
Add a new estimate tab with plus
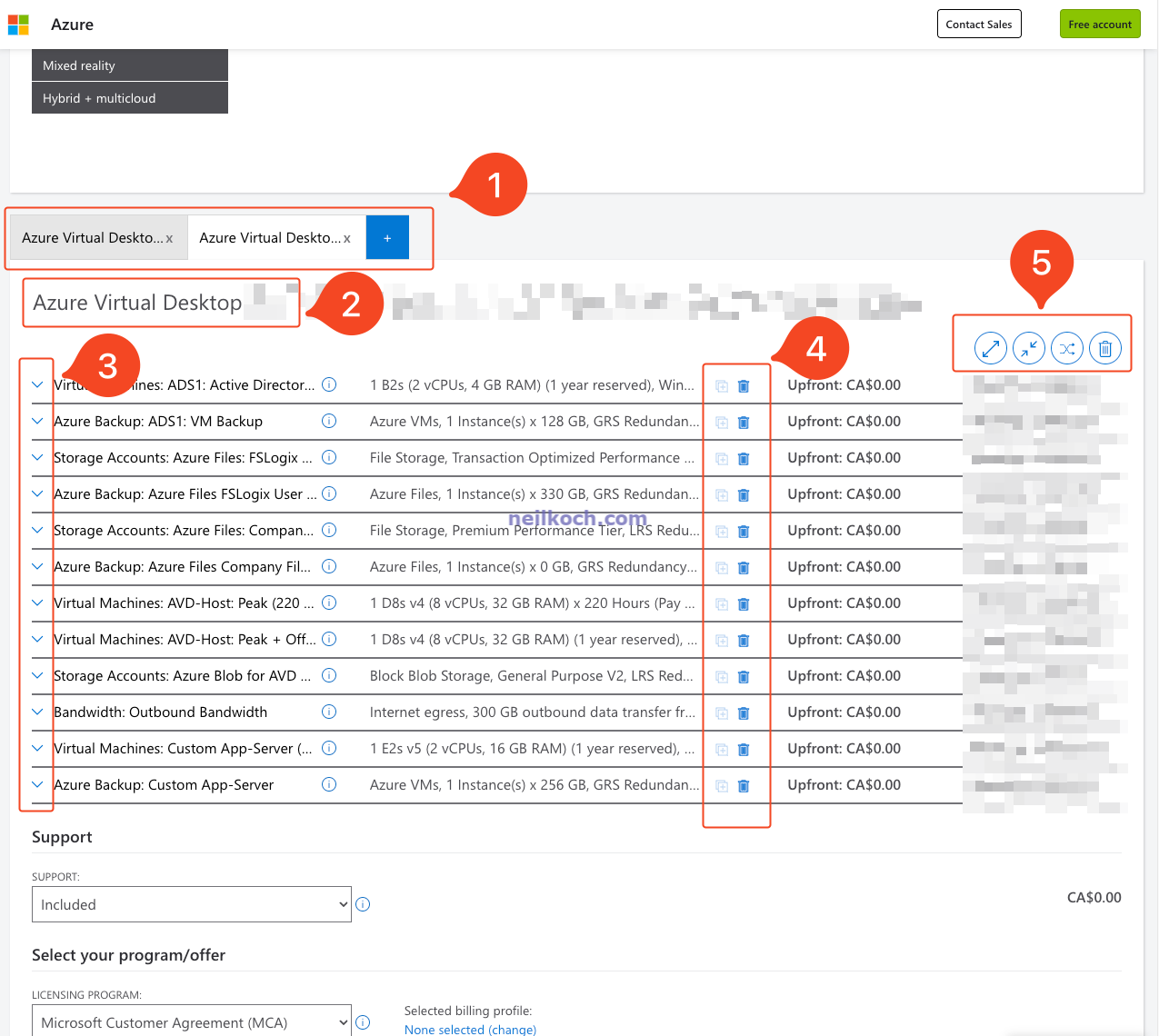click(387, 237)
